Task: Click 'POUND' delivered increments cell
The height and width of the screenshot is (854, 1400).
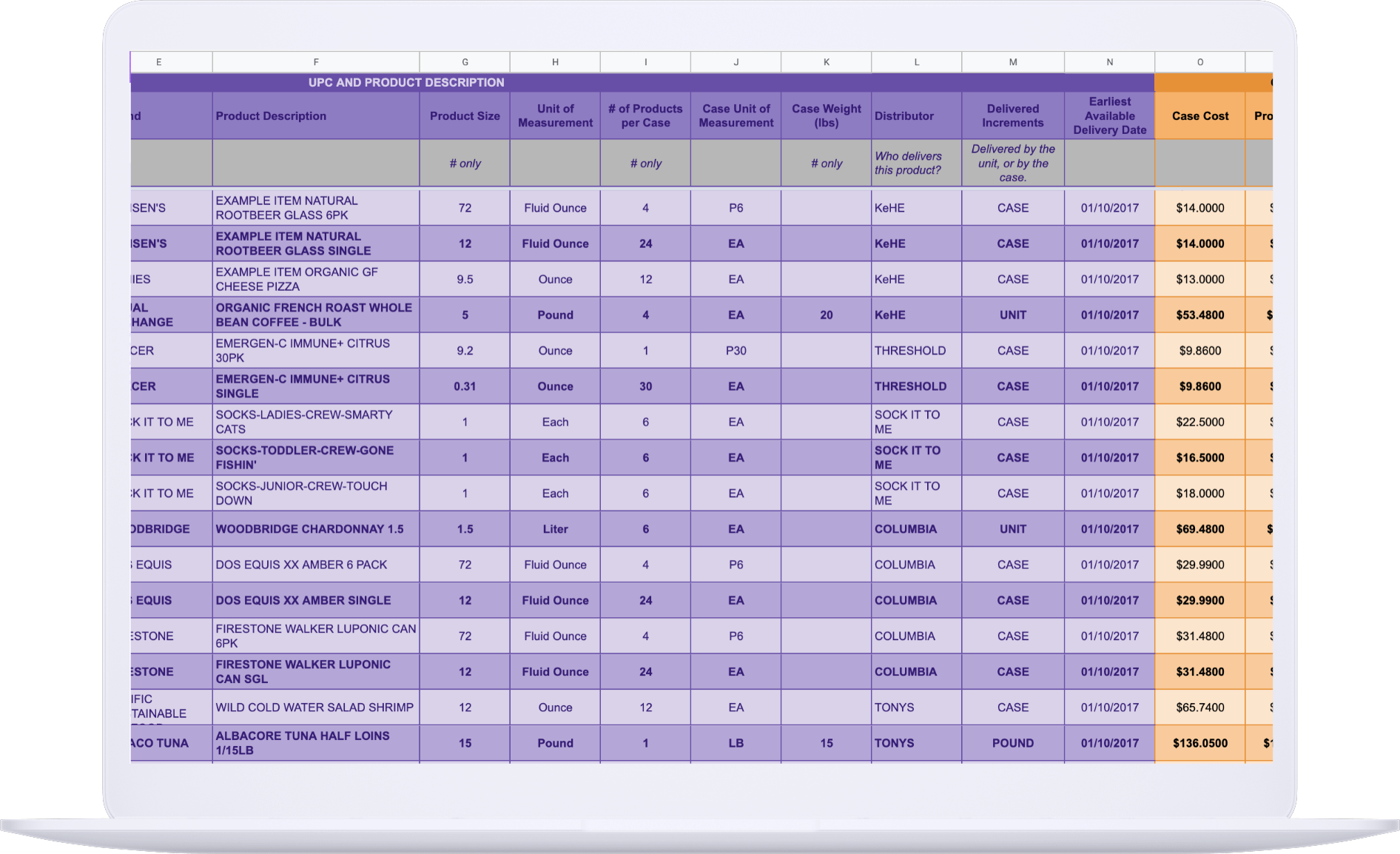Action: click(x=1013, y=743)
